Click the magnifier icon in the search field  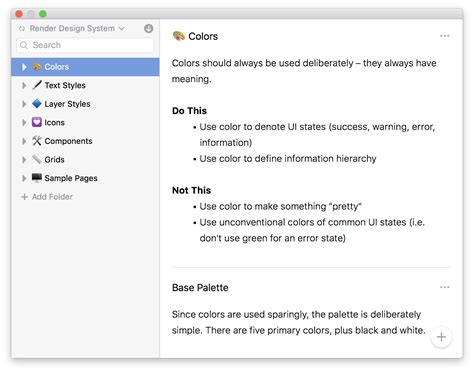coord(24,45)
